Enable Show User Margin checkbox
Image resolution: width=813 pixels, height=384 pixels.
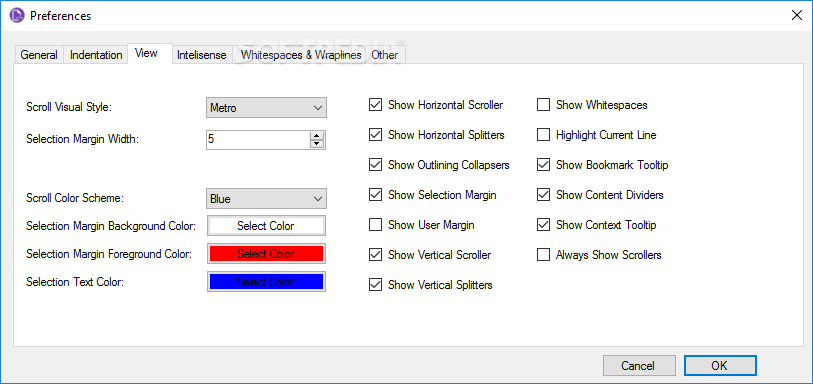pos(375,225)
